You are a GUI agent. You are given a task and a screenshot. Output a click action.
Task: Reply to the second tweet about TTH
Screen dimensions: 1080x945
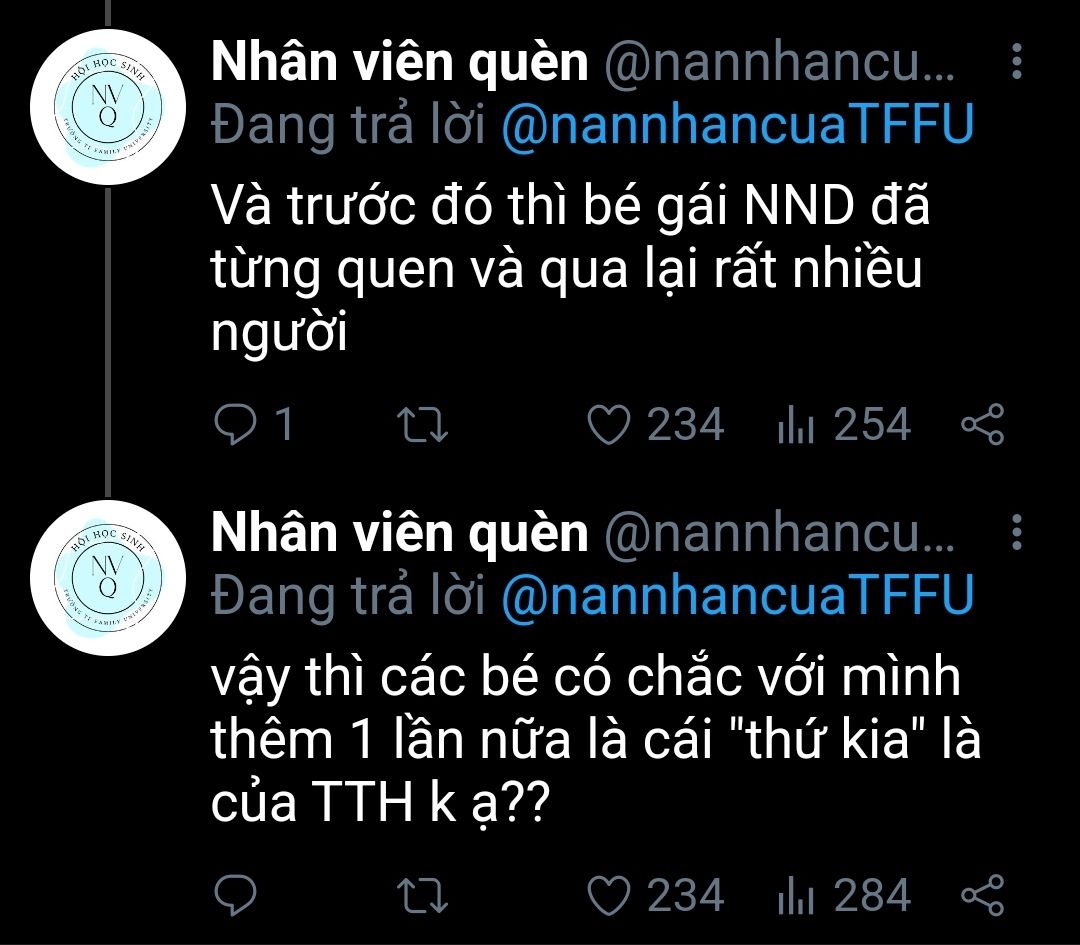tap(236, 895)
